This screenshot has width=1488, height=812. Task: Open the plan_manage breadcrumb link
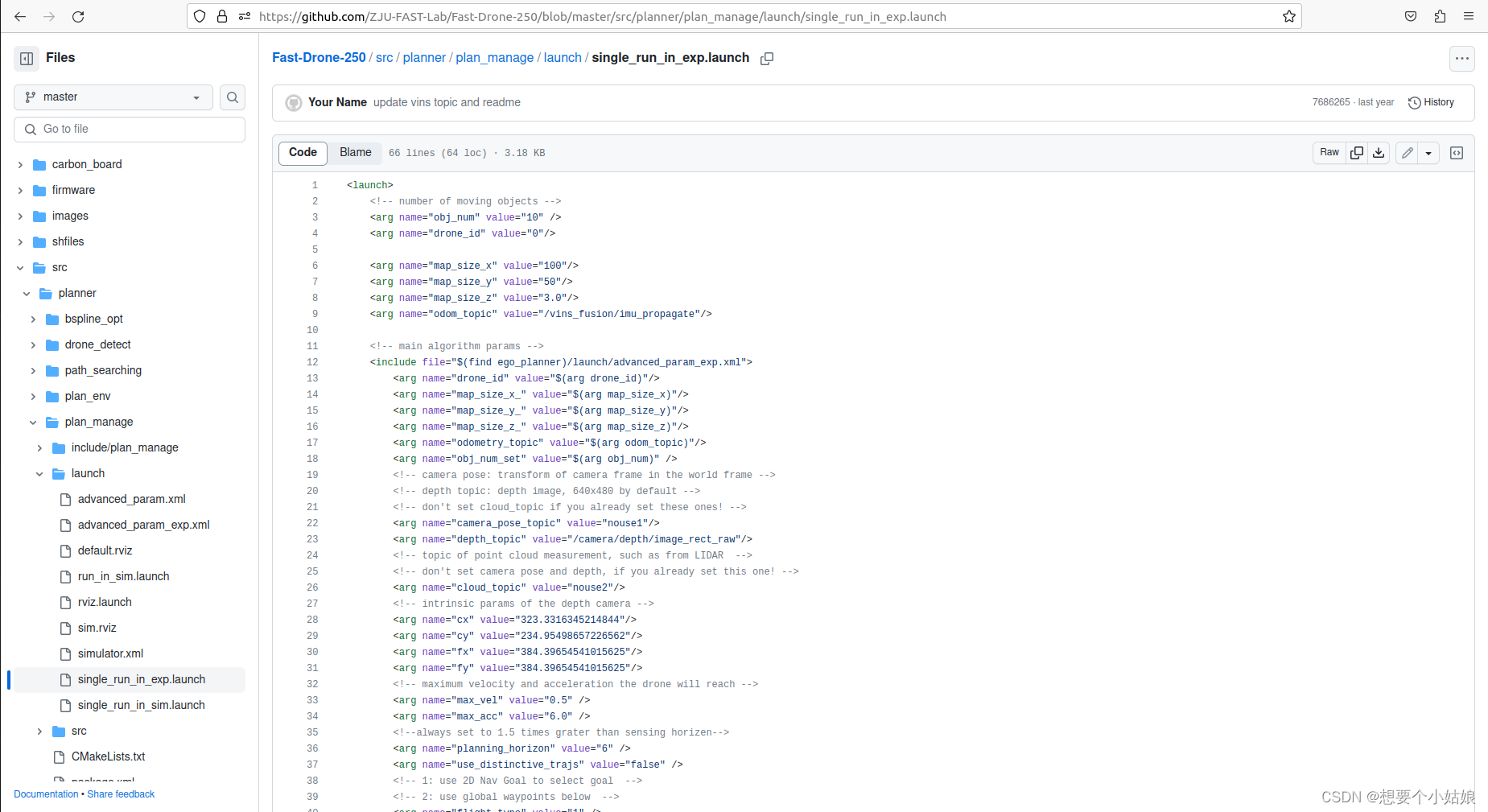[x=495, y=58]
